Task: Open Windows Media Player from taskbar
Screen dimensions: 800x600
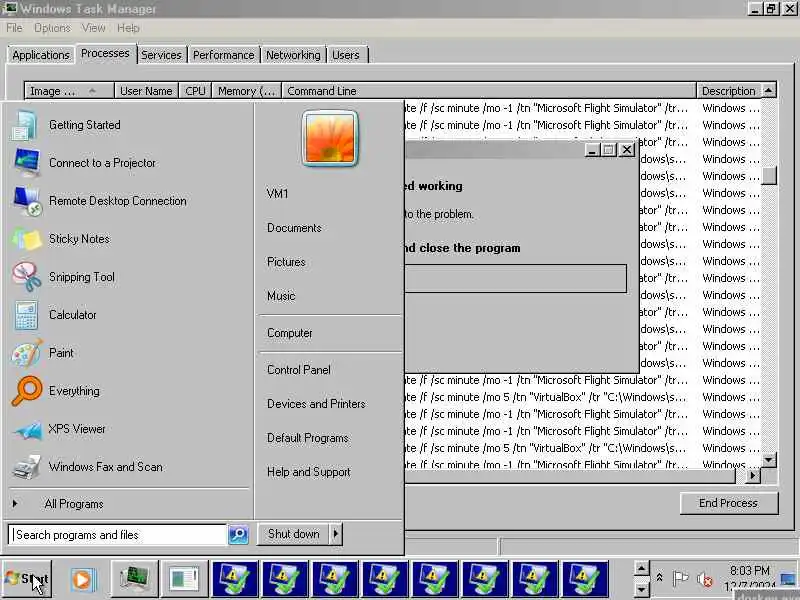Action: (83, 579)
